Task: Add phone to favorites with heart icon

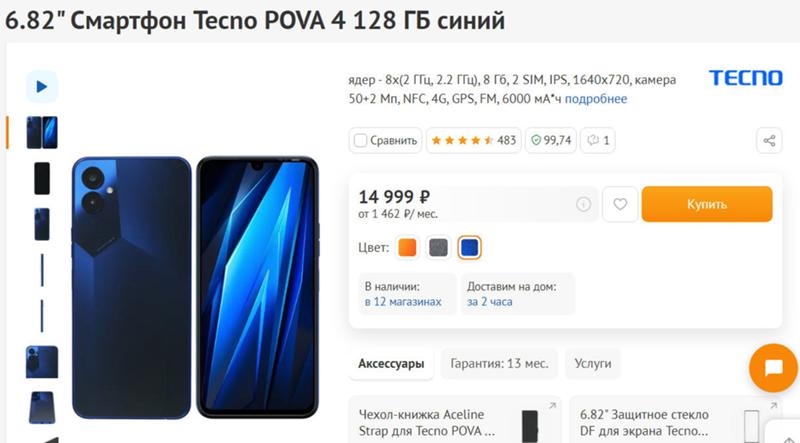Action: tap(620, 204)
